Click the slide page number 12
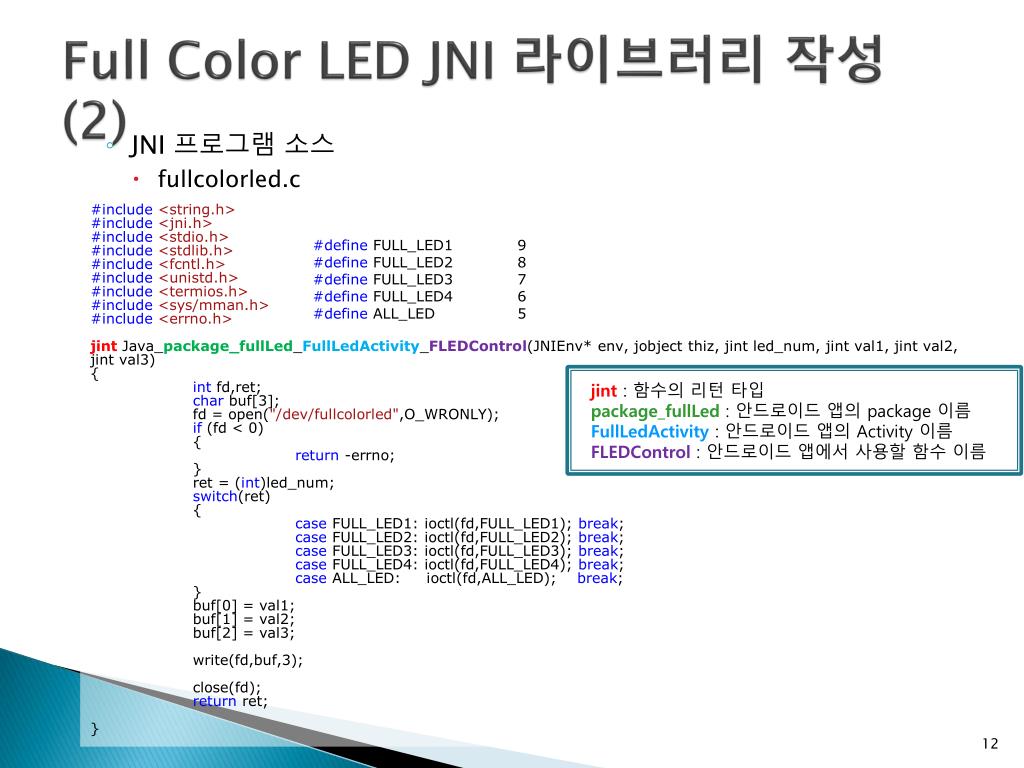This screenshot has width=1024, height=768. click(990, 744)
